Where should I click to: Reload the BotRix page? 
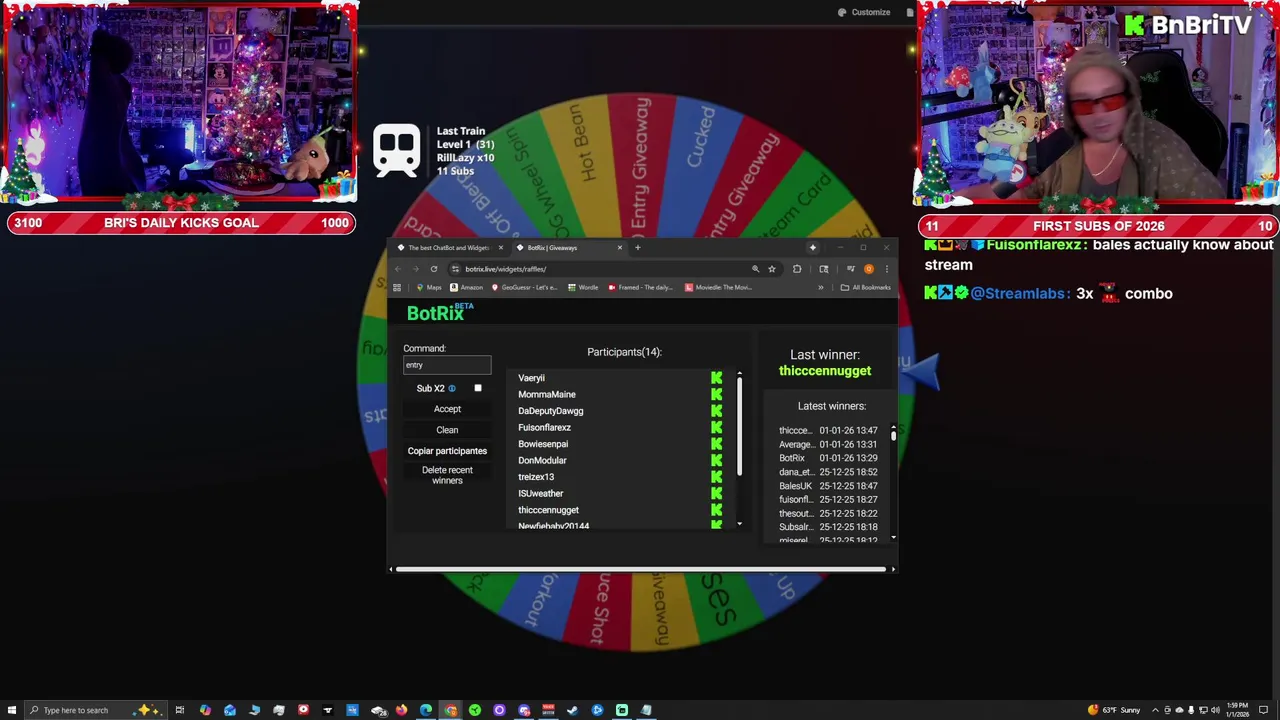click(434, 269)
